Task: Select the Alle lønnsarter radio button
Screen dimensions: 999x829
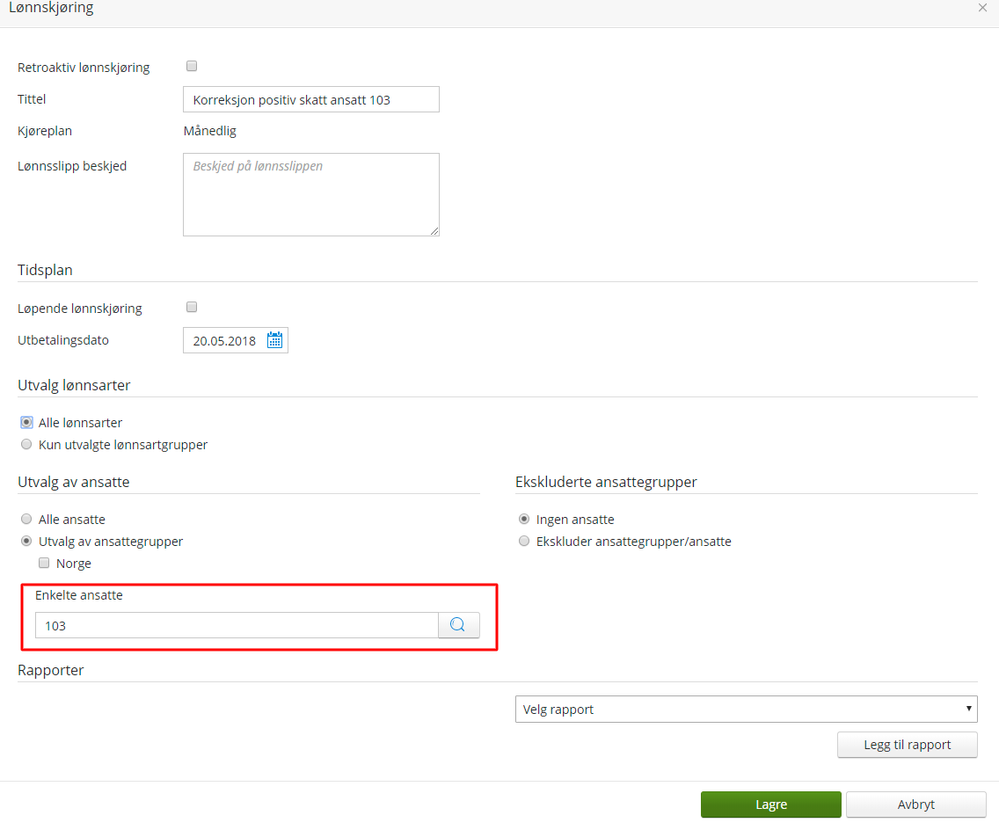Action: pyautogui.click(x=27, y=422)
